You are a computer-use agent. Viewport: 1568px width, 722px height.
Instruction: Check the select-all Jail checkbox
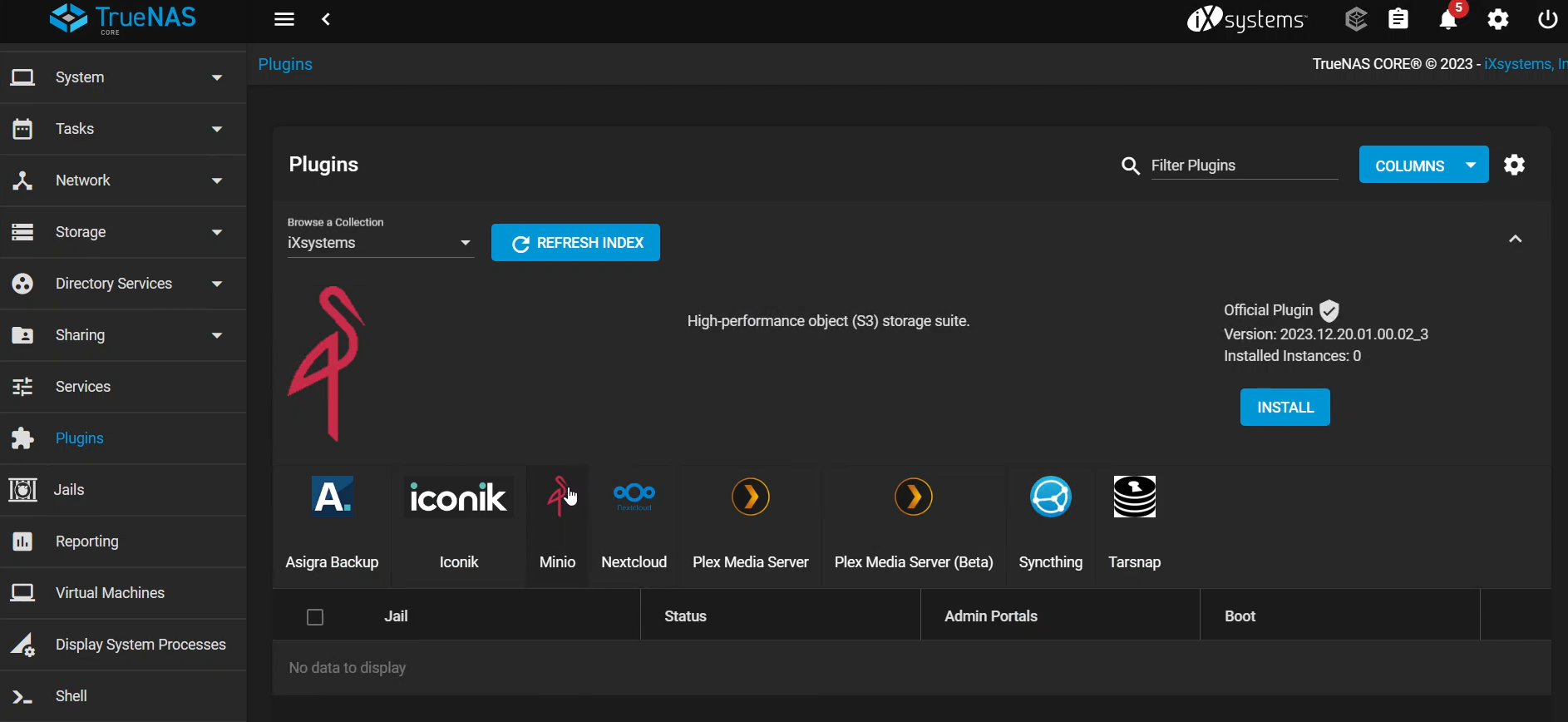315,617
